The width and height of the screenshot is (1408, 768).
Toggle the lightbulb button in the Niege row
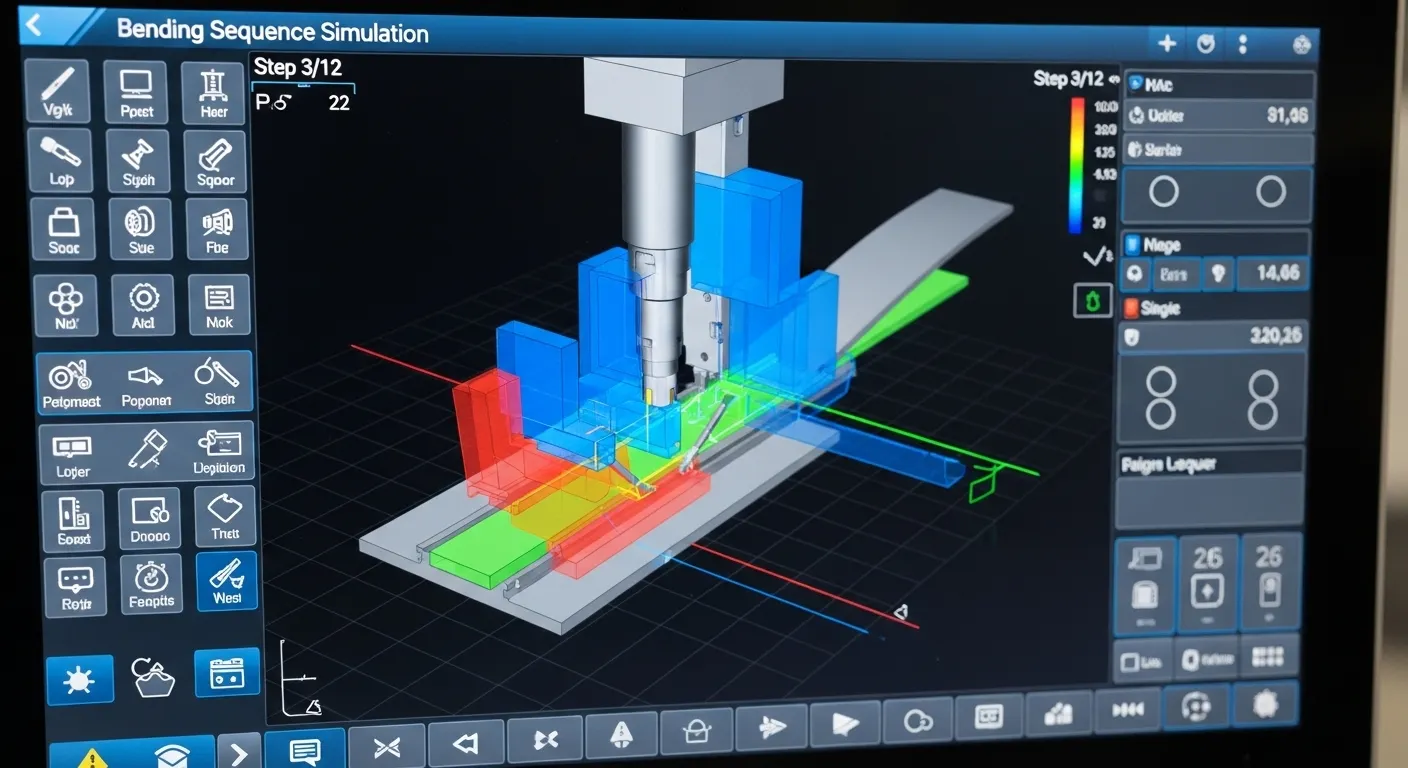coord(1219,274)
